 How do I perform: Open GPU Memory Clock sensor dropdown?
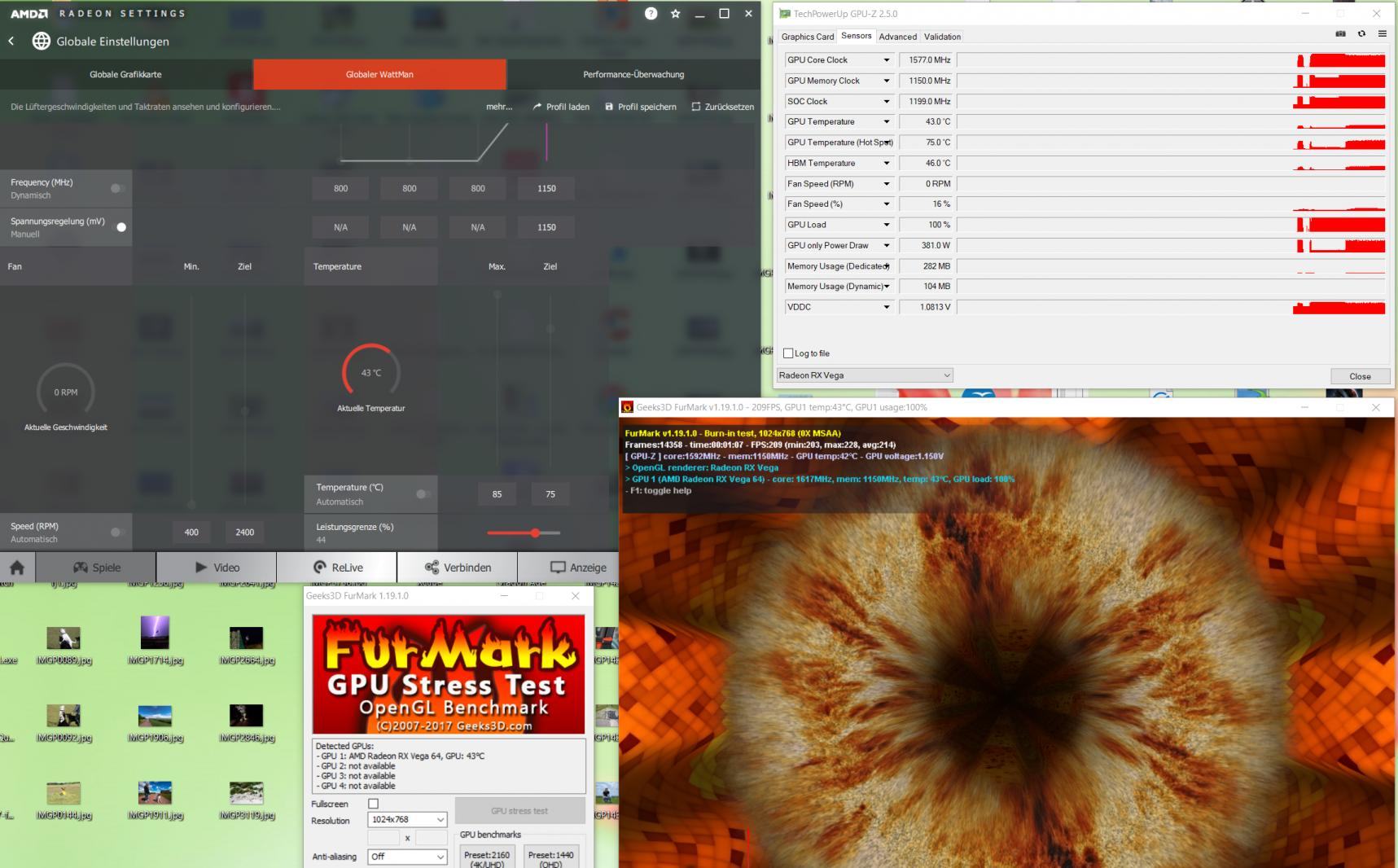tap(887, 81)
